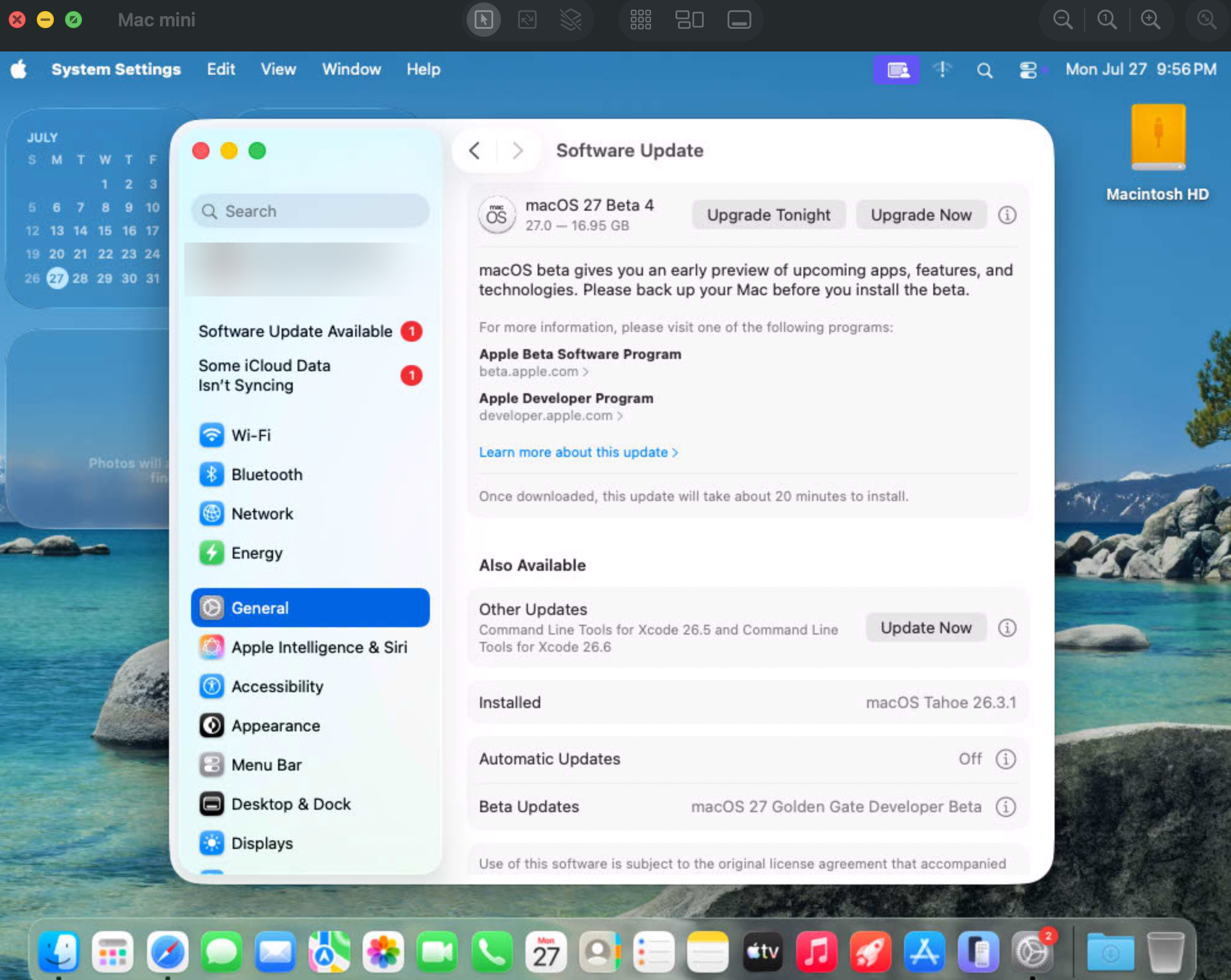The width and height of the screenshot is (1231, 980).
Task: Open Trash from the Dock
Action: pos(1165,952)
